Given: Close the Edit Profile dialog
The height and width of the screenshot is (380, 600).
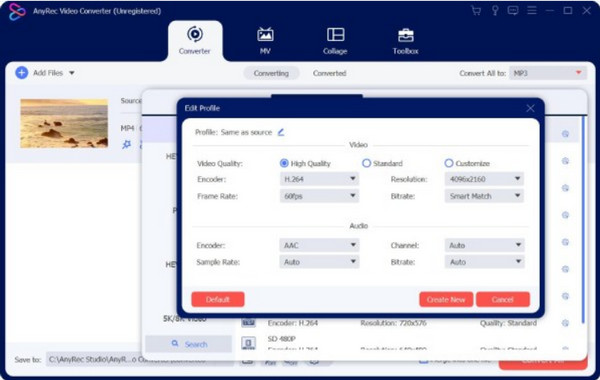Looking at the screenshot, I should 530,108.
